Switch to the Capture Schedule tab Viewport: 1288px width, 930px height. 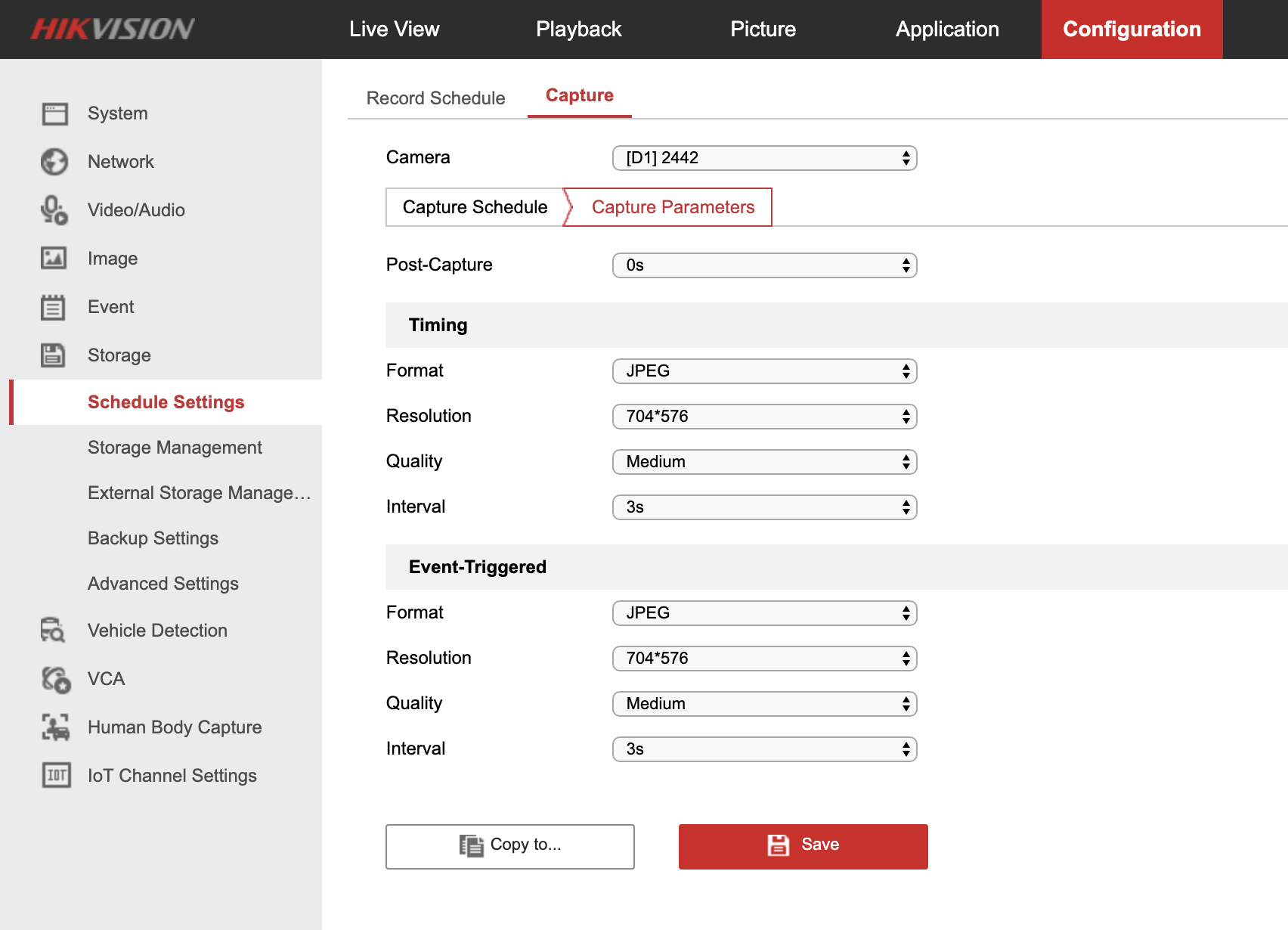coord(475,207)
